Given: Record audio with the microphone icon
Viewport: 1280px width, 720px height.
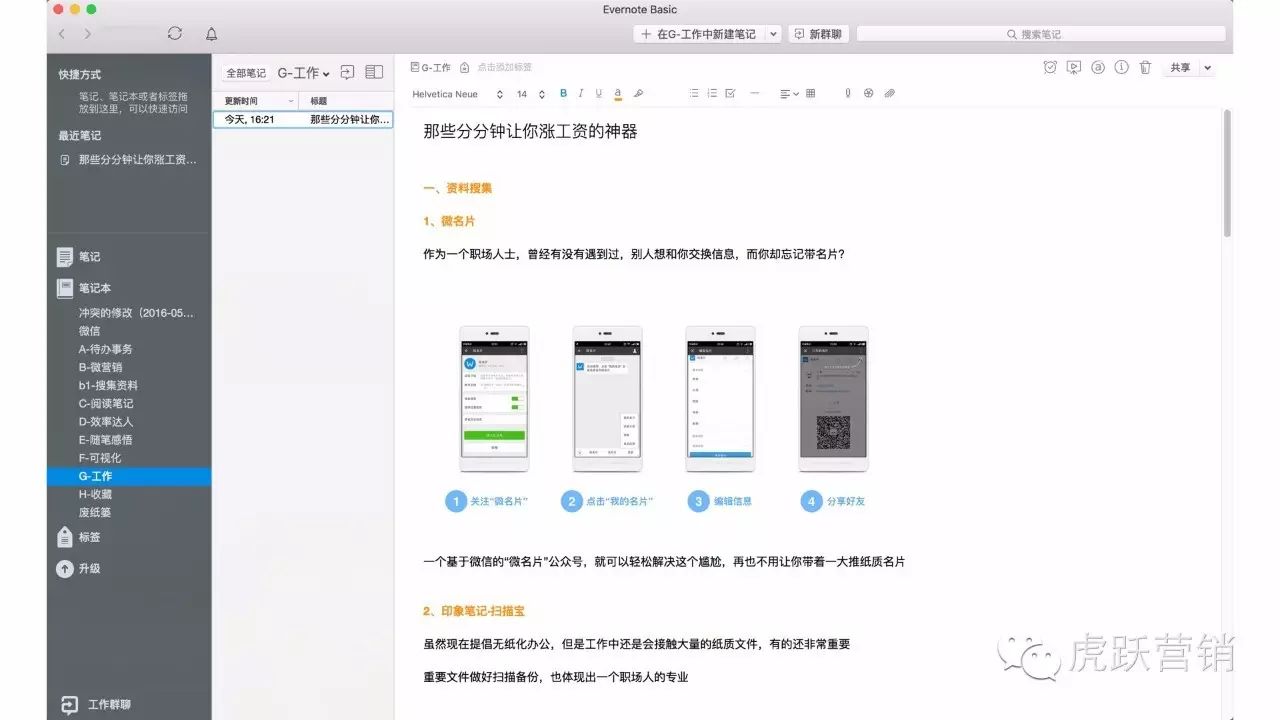Looking at the screenshot, I should [x=848, y=94].
